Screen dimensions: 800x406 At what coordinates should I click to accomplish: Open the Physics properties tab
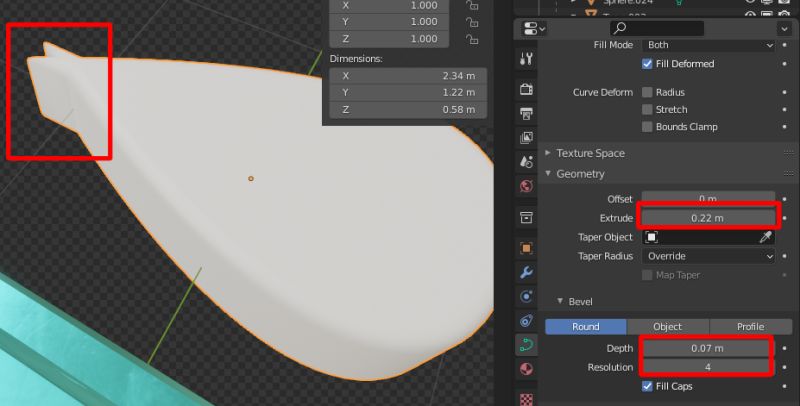click(526, 296)
